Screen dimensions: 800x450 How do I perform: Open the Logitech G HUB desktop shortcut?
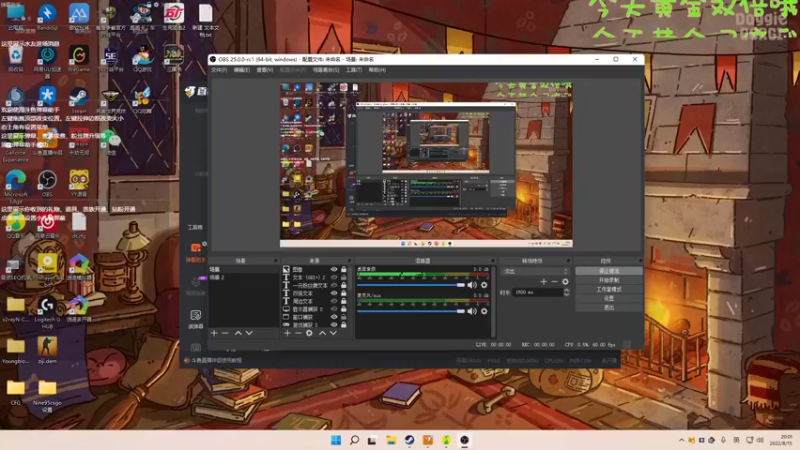[x=47, y=312]
